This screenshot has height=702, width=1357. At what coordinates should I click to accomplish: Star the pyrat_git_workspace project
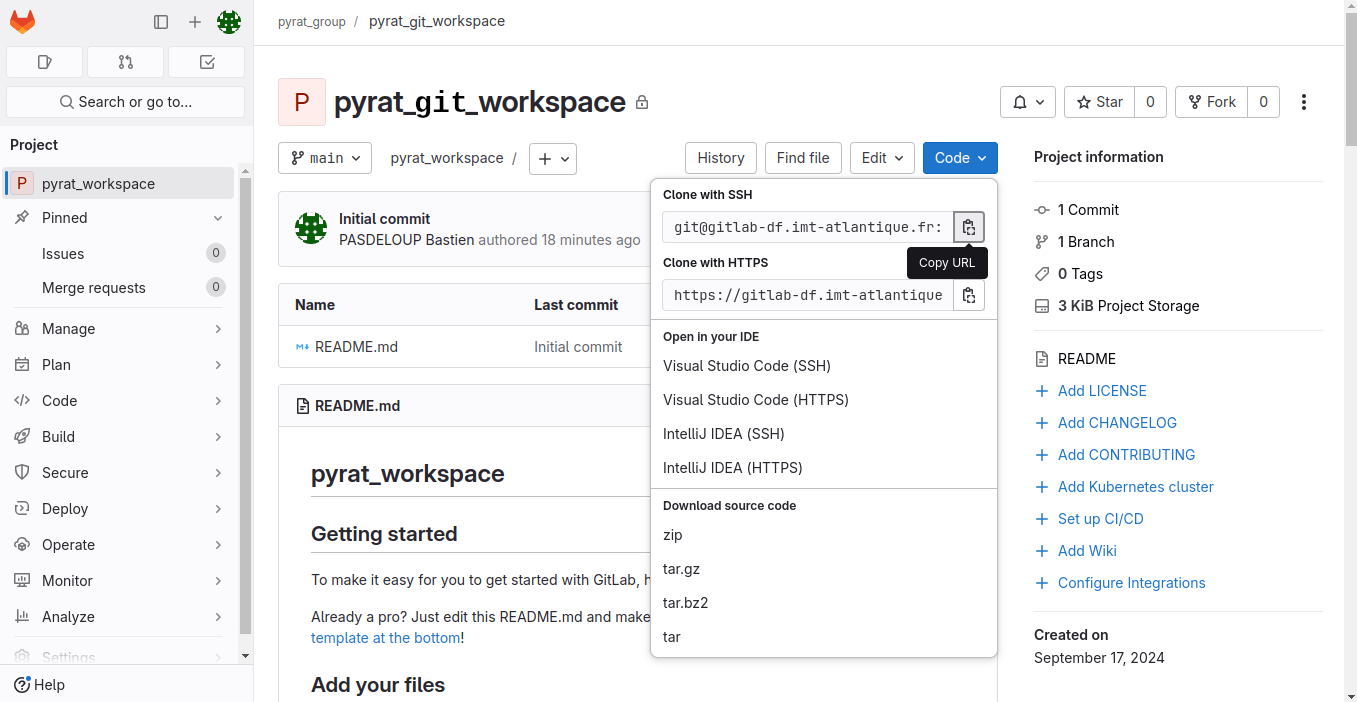pyautogui.click(x=1099, y=102)
